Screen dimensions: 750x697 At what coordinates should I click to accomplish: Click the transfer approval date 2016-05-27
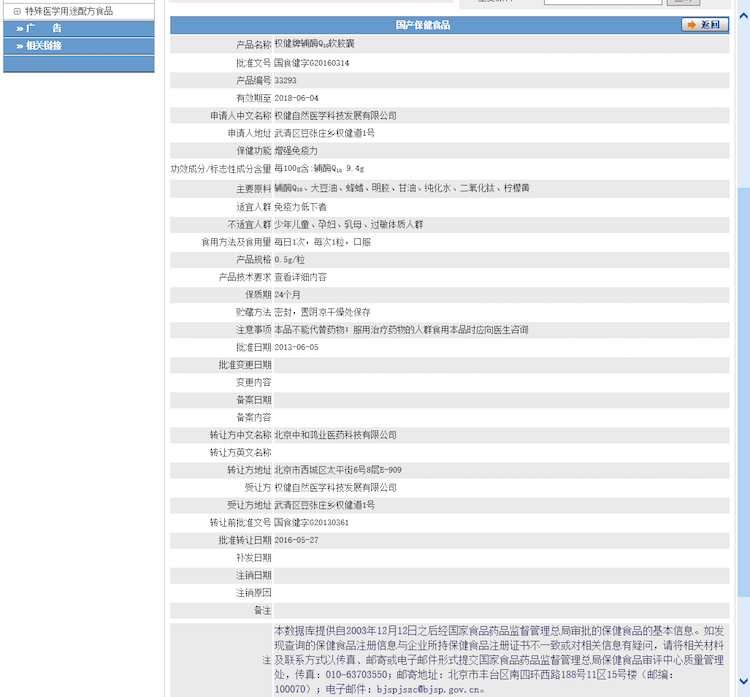click(x=296, y=540)
